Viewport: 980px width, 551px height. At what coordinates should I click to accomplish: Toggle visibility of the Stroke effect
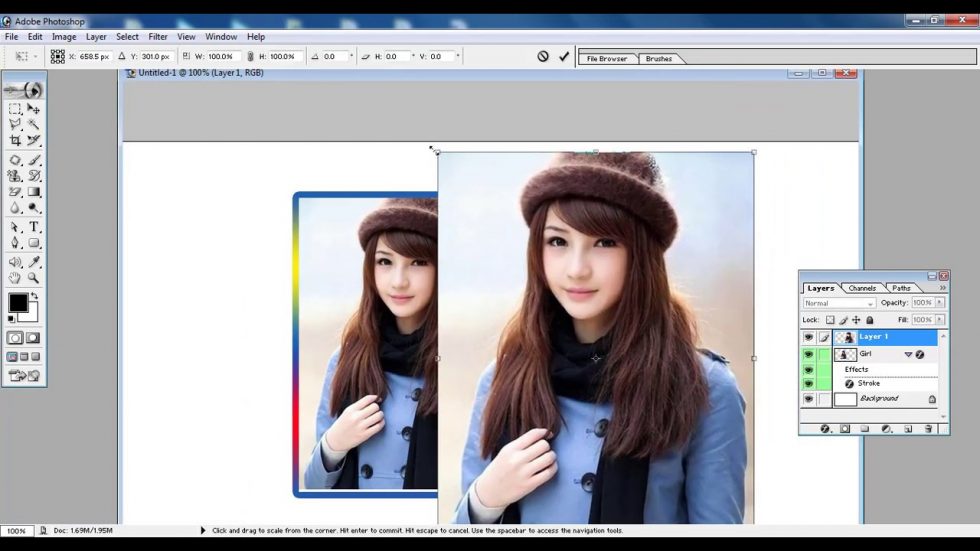click(808, 384)
